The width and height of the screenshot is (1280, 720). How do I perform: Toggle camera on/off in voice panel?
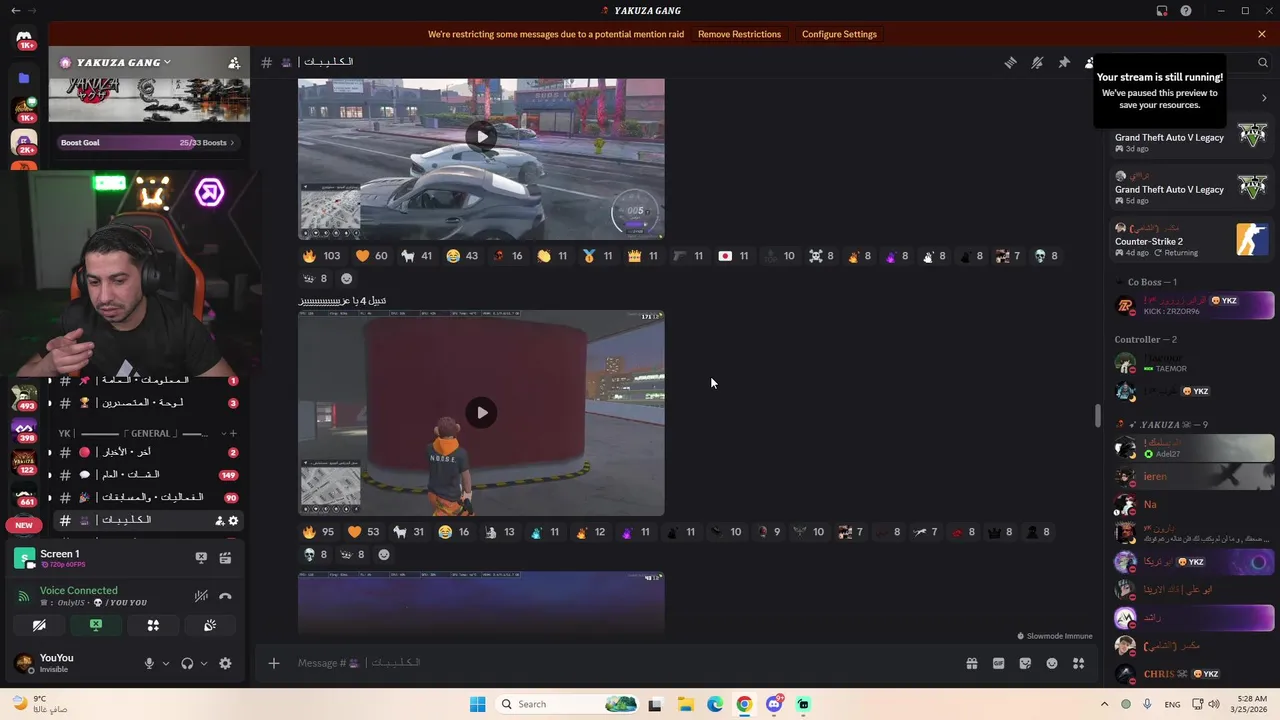tap(39, 625)
